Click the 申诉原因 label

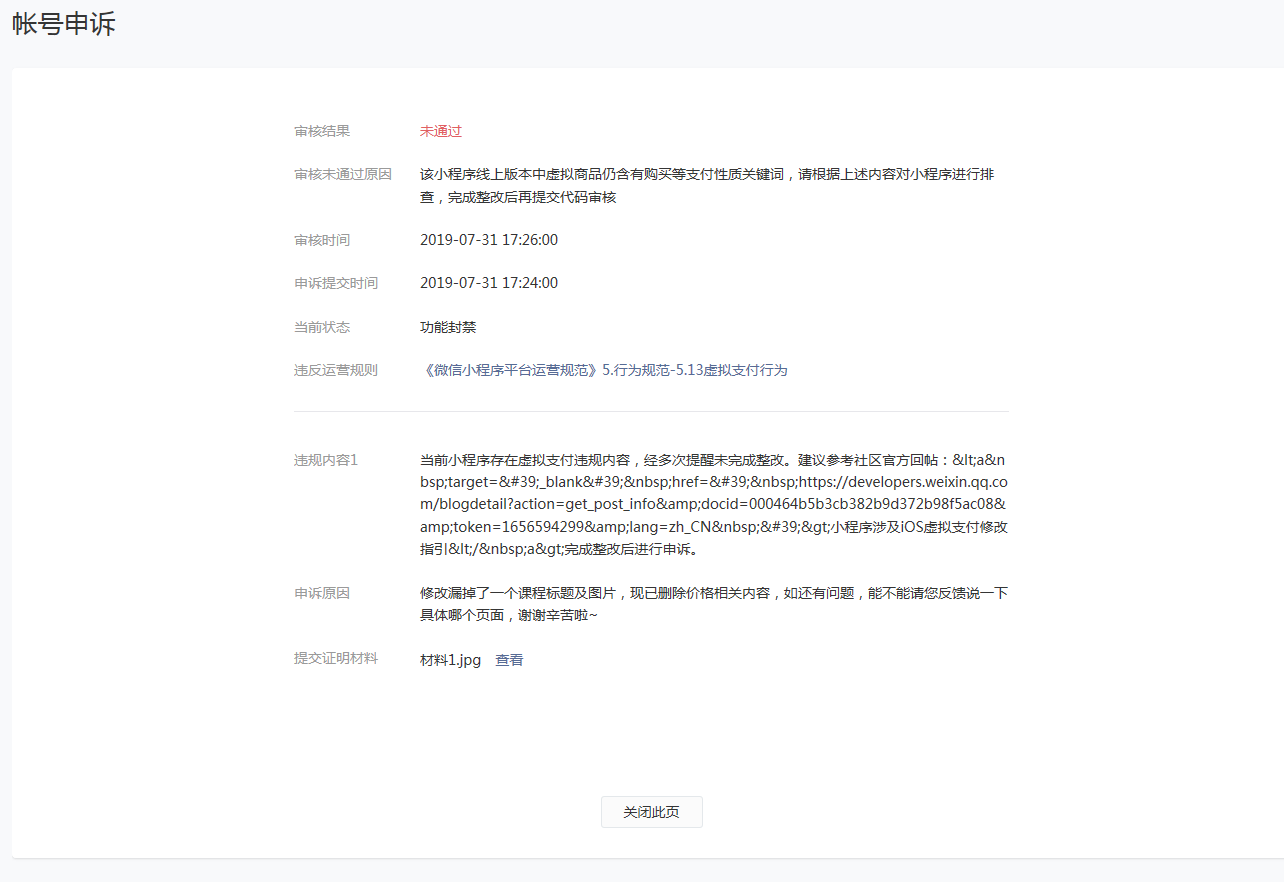[x=322, y=593]
